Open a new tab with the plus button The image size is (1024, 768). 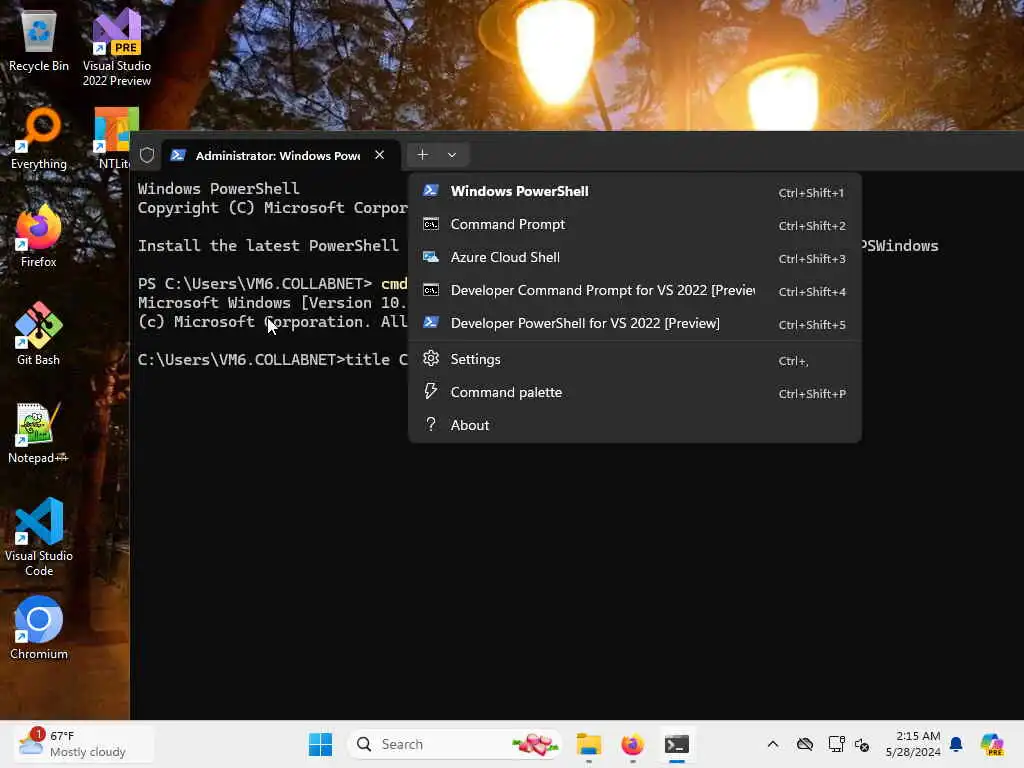click(x=423, y=155)
